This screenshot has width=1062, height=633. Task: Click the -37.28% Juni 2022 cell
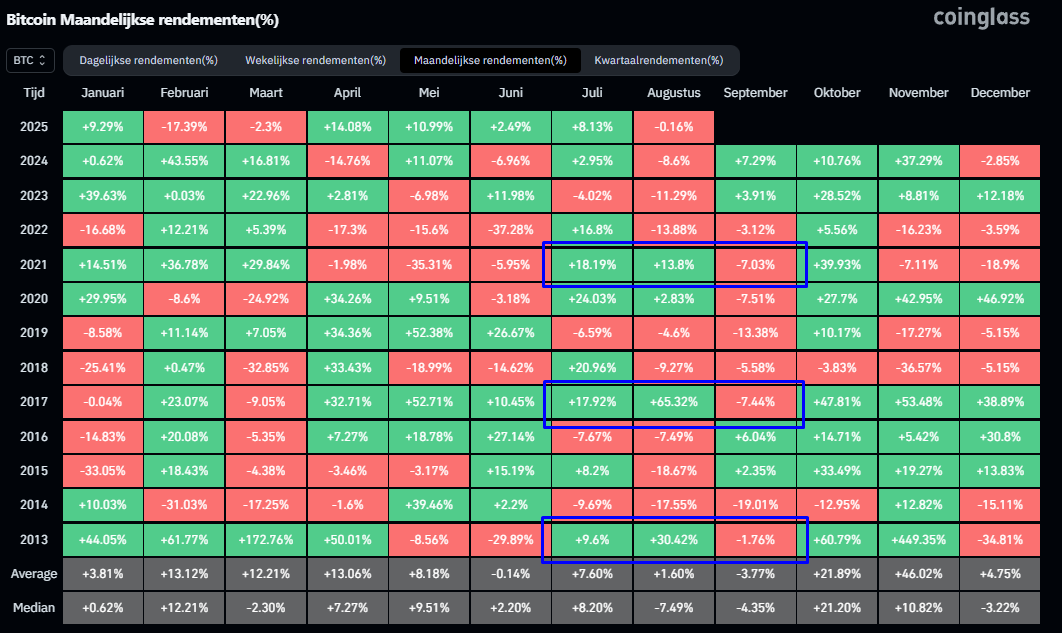pyautogui.click(x=511, y=230)
